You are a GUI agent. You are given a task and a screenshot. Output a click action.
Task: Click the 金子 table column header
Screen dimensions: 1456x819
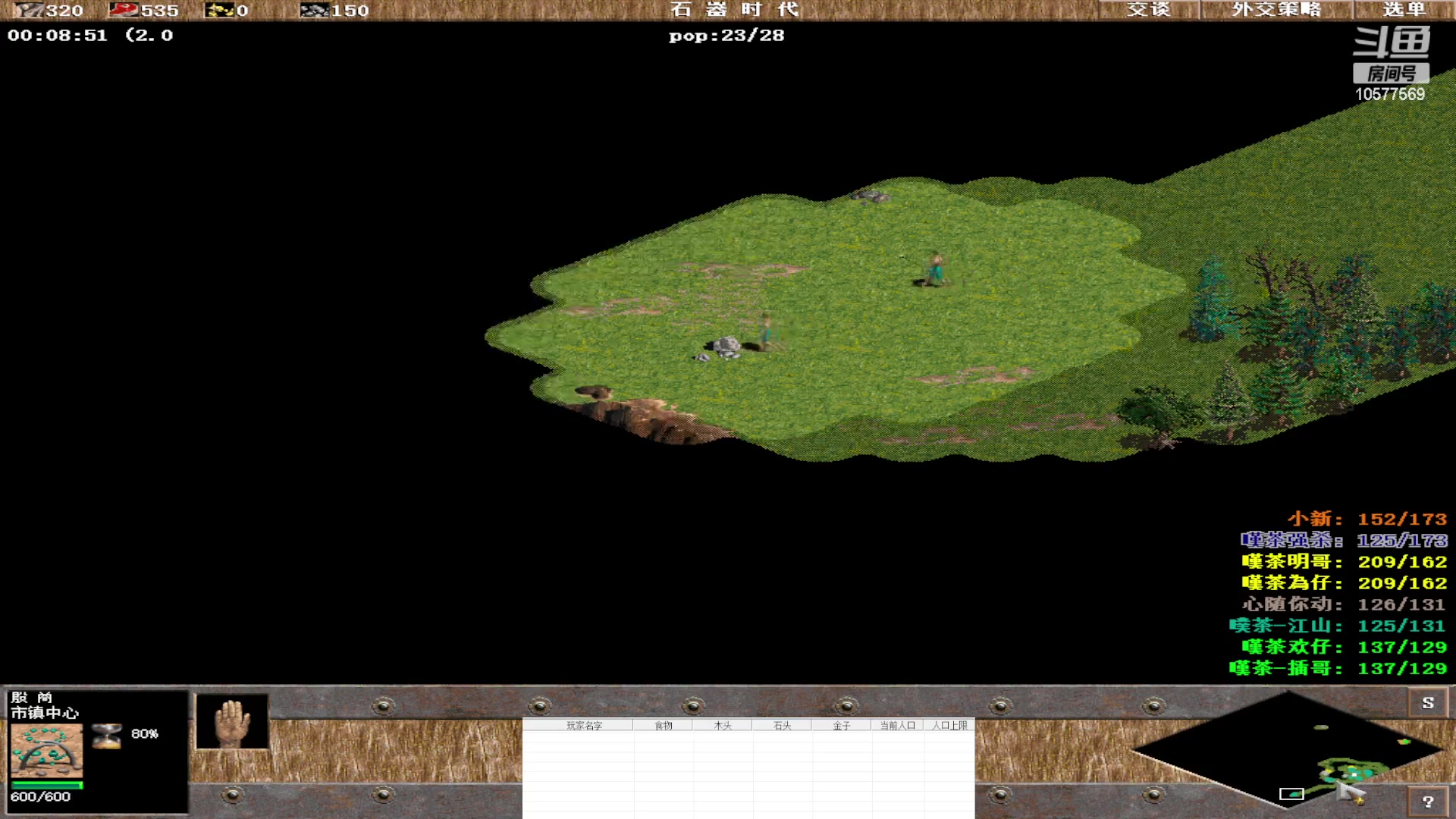842,726
